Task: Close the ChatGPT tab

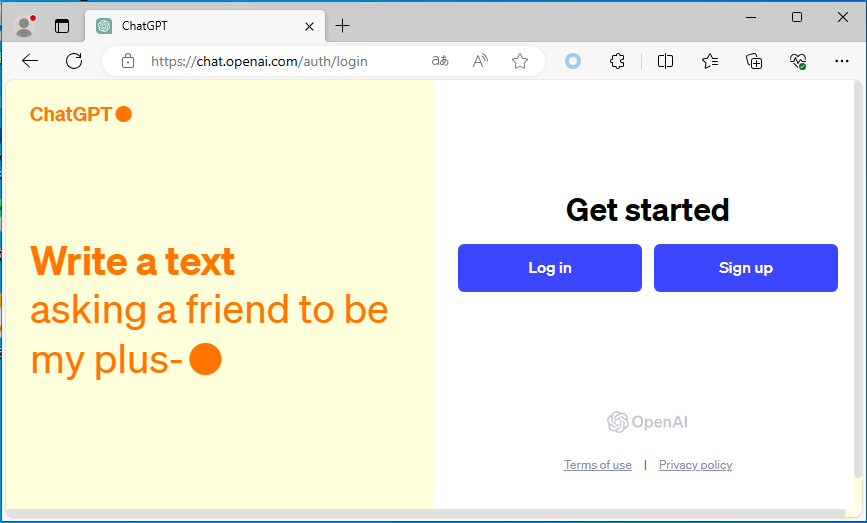Action: (310, 26)
